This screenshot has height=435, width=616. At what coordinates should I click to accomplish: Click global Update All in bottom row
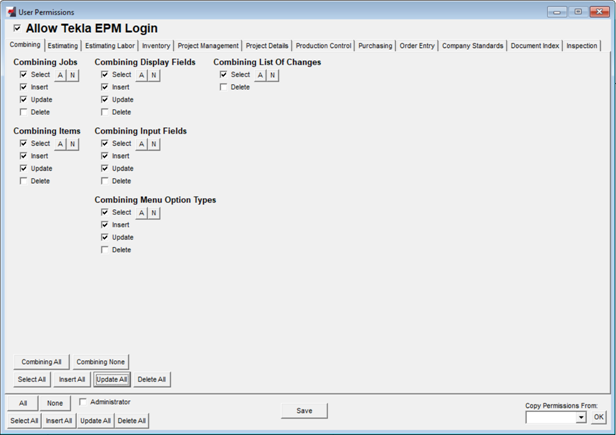coord(95,421)
